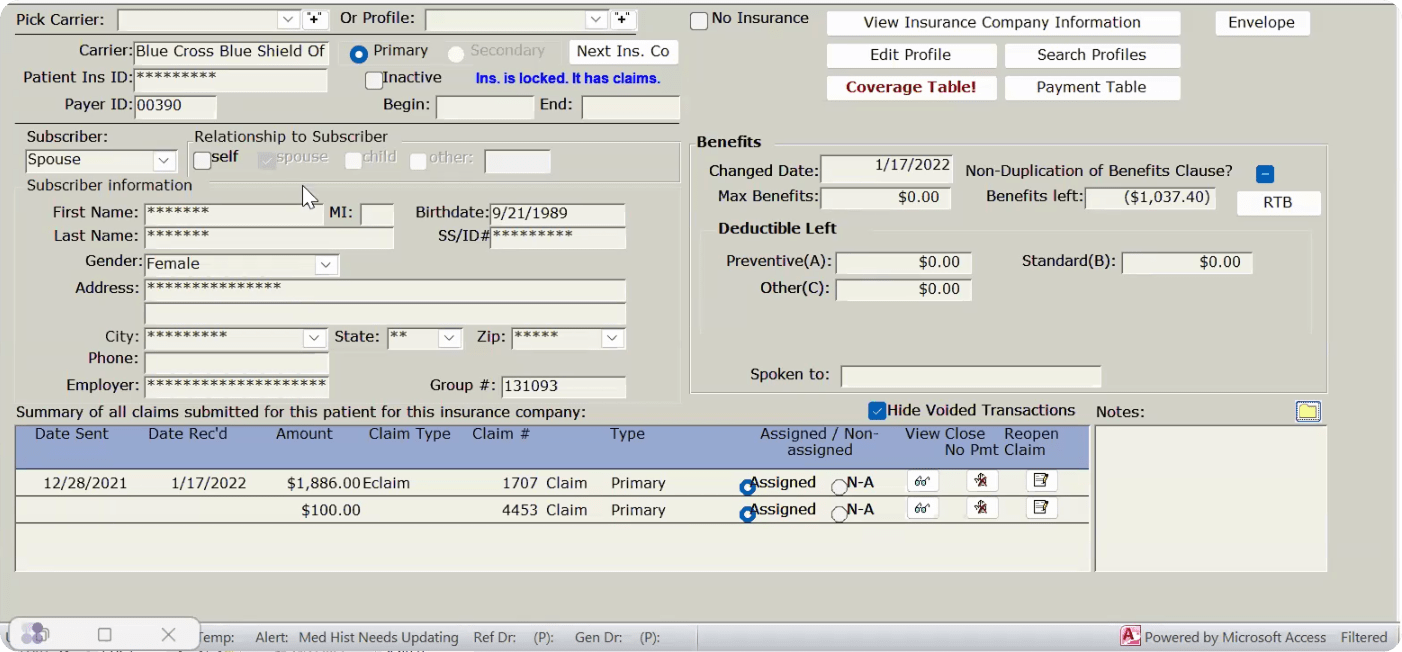Close claim 4453 with no payment
Screen dimensions: 1402x652
pyautogui.click(x=981, y=508)
